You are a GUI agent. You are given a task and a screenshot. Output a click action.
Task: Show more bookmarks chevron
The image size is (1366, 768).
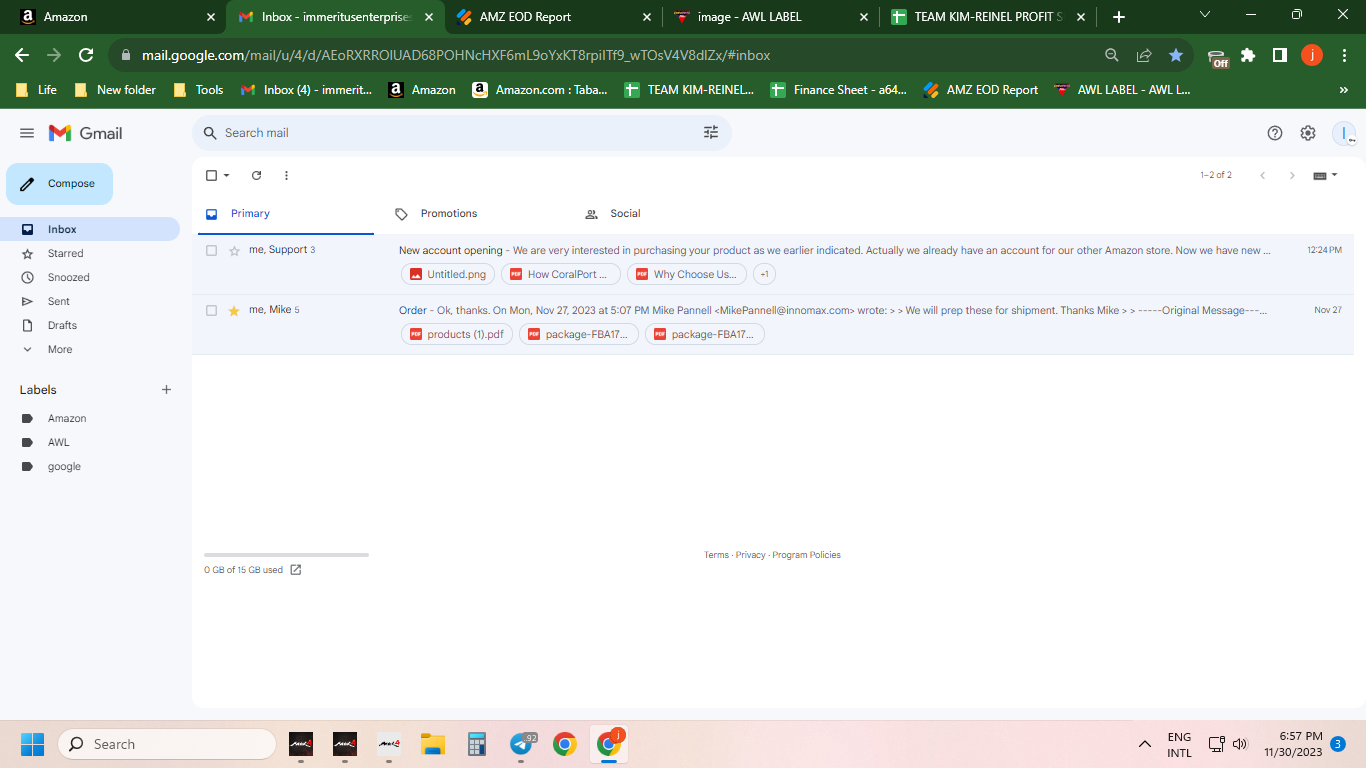(1343, 90)
